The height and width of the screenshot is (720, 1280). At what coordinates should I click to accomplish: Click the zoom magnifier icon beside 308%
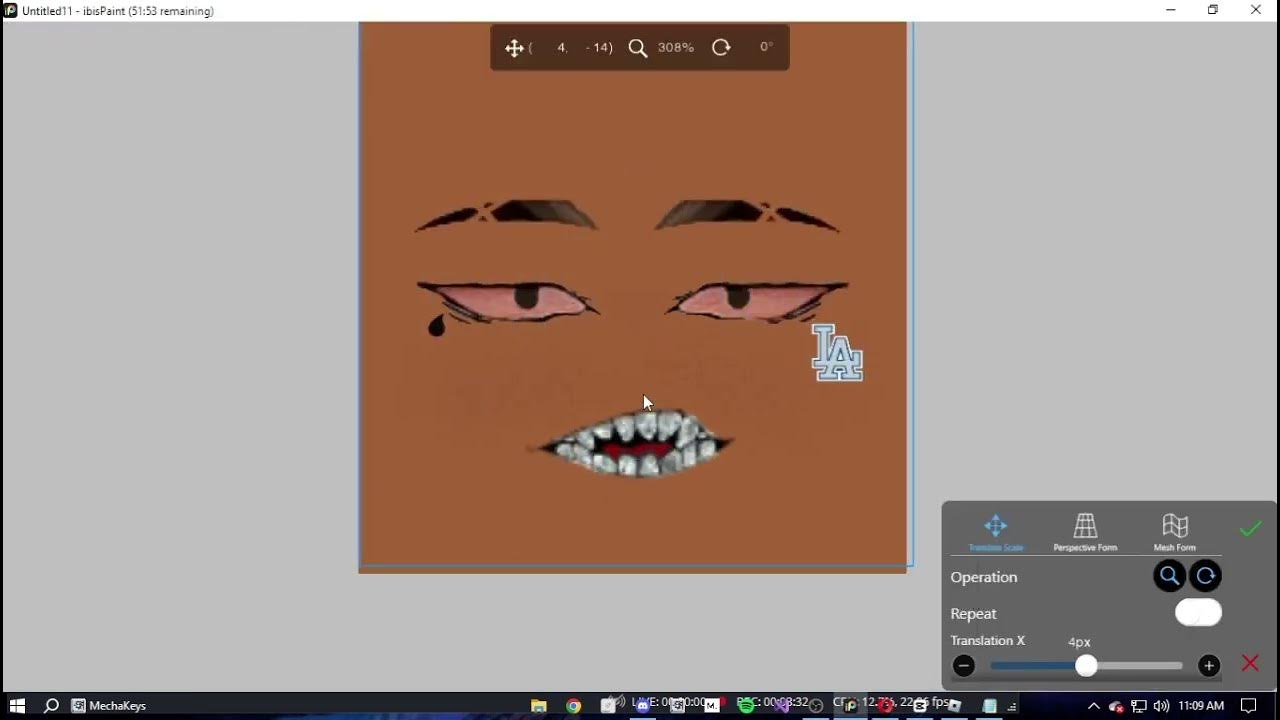(638, 48)
